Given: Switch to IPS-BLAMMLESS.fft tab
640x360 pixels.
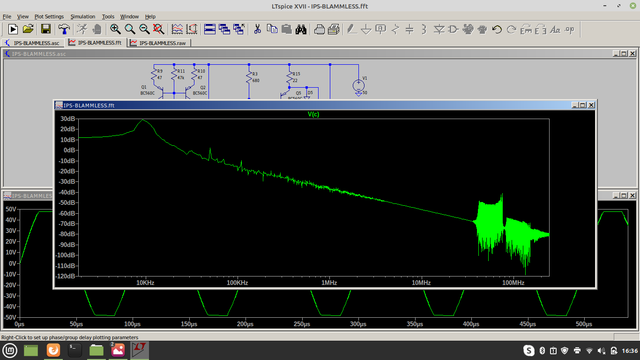Looking at the screenshot, I should (96, 42).
